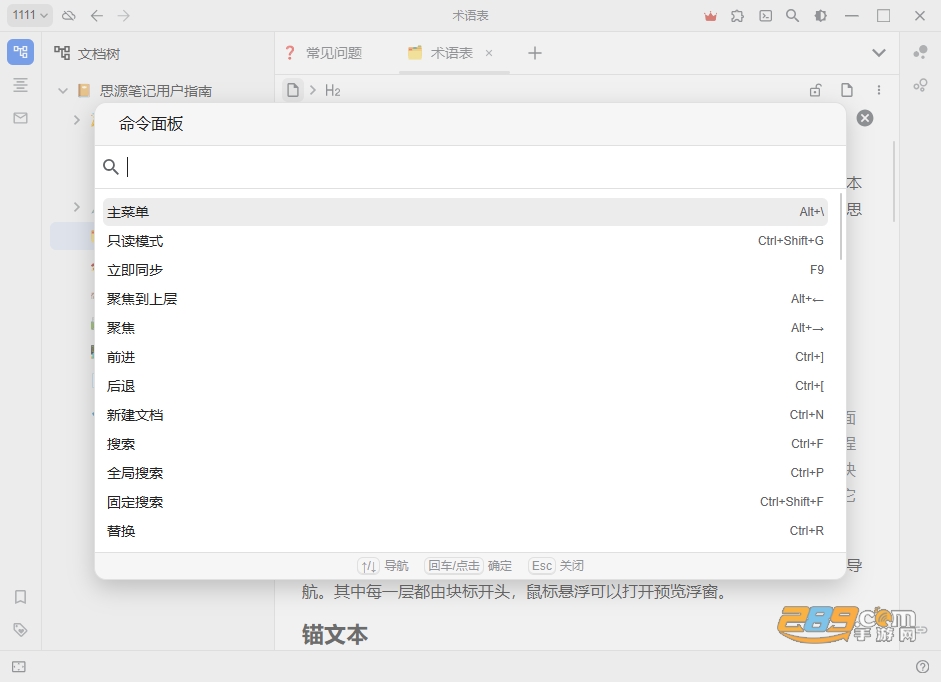This screenshot has height=682, width=941.
Task: Click the crown membership icon
Action: [711, 16]
